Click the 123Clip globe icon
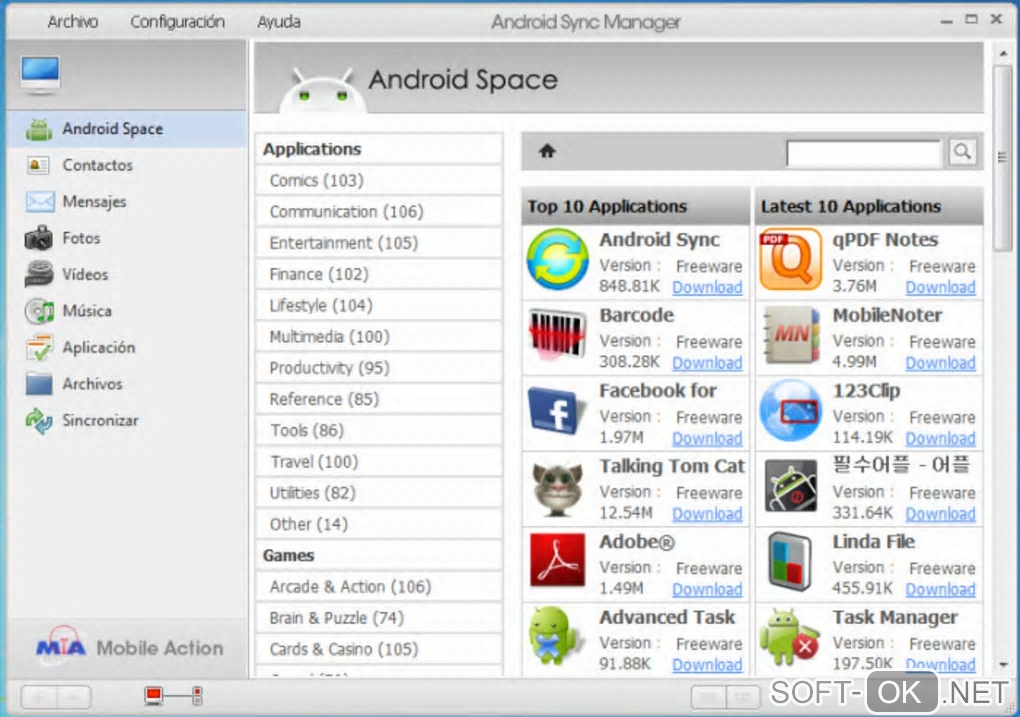Image resolution: width=1020 pixels, height=717 pixels. pyautogui.click(x=790, y=411)
